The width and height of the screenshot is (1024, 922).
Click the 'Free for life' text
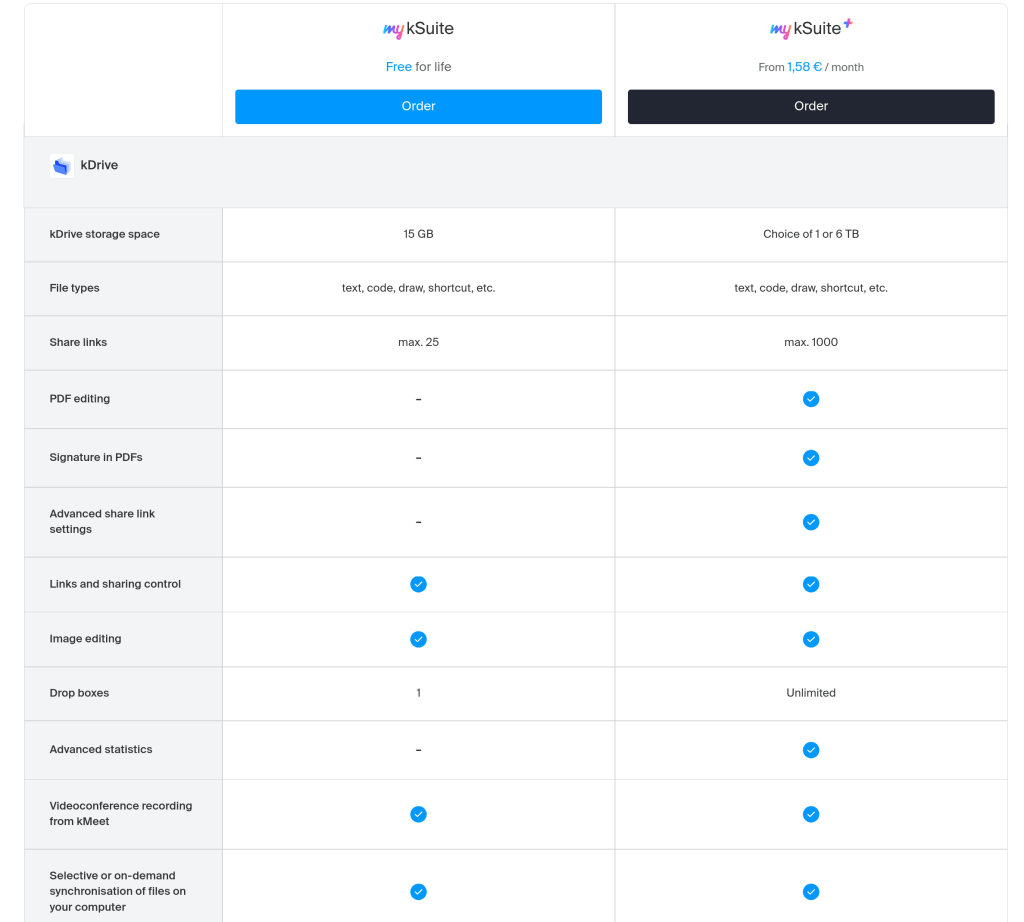(418, 67)
